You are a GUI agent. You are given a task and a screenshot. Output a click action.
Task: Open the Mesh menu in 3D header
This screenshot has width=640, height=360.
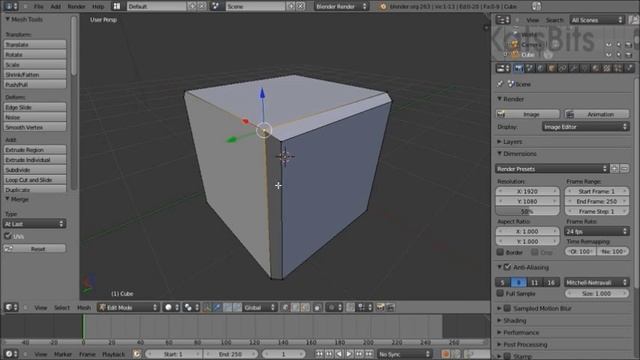point(84,307)
